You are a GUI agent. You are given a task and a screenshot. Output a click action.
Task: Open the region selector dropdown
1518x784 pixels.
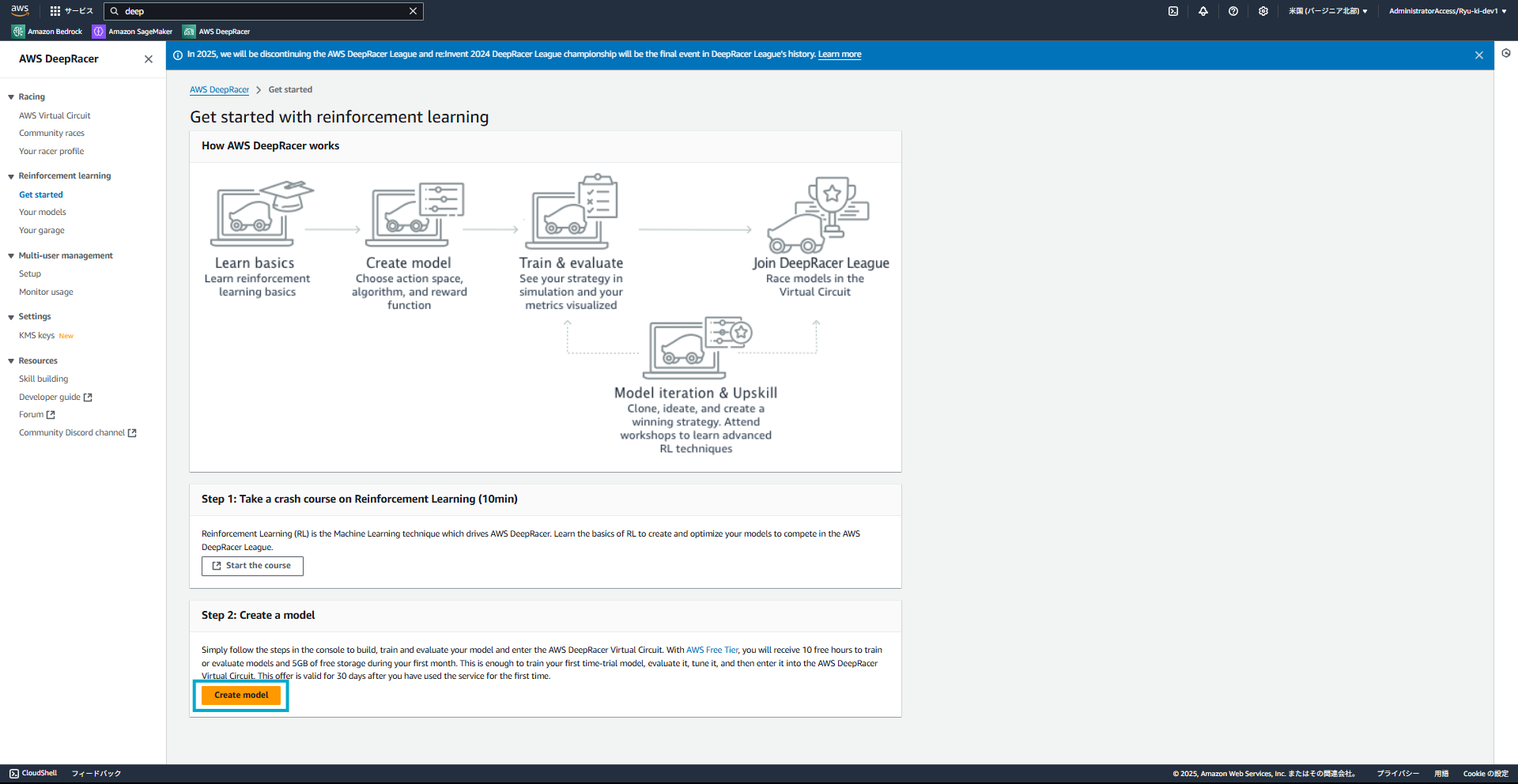[x=1327, y=11]
